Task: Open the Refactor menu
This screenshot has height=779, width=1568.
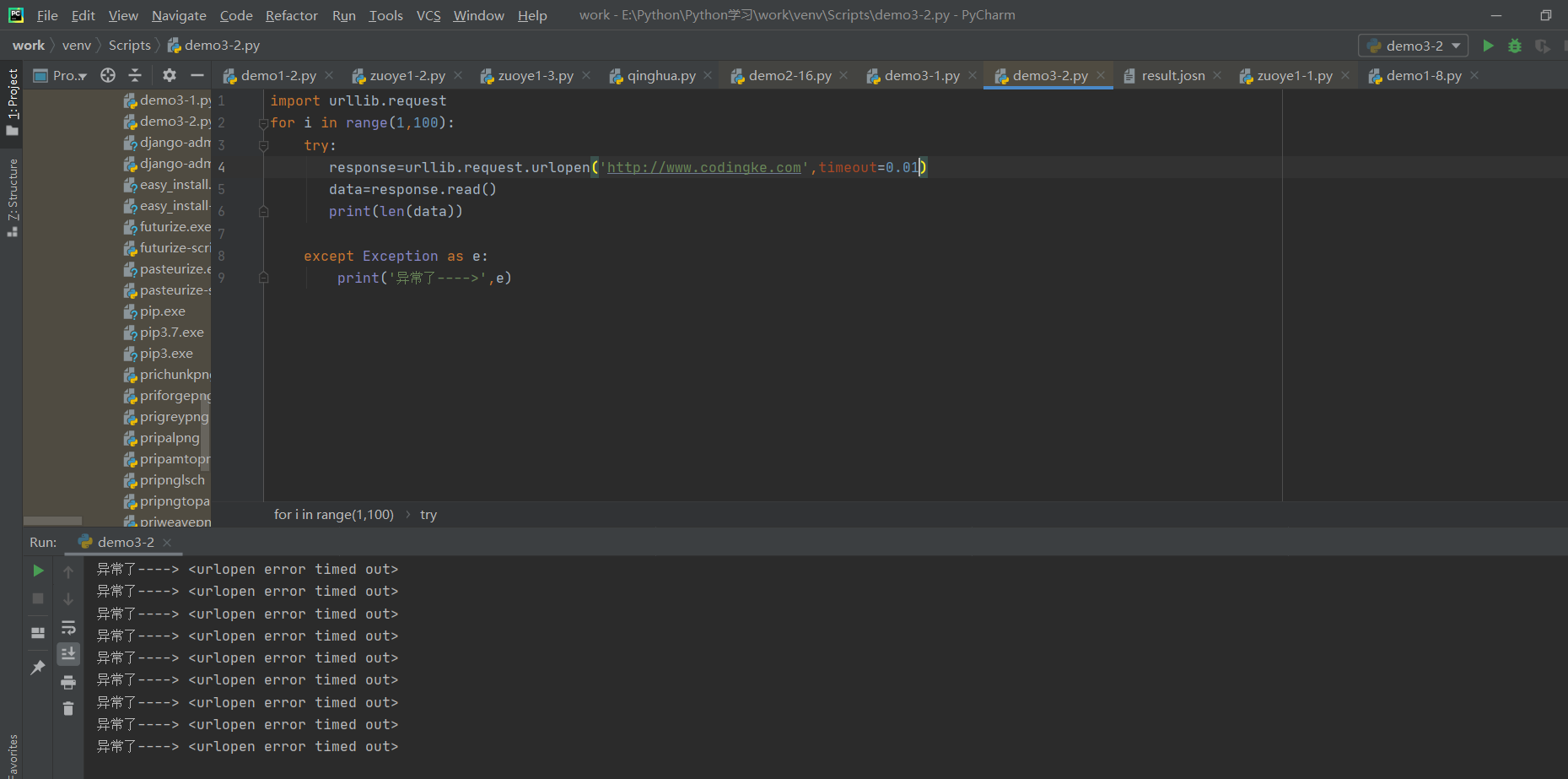Action: pyautogui.click(x=291, y=15)
